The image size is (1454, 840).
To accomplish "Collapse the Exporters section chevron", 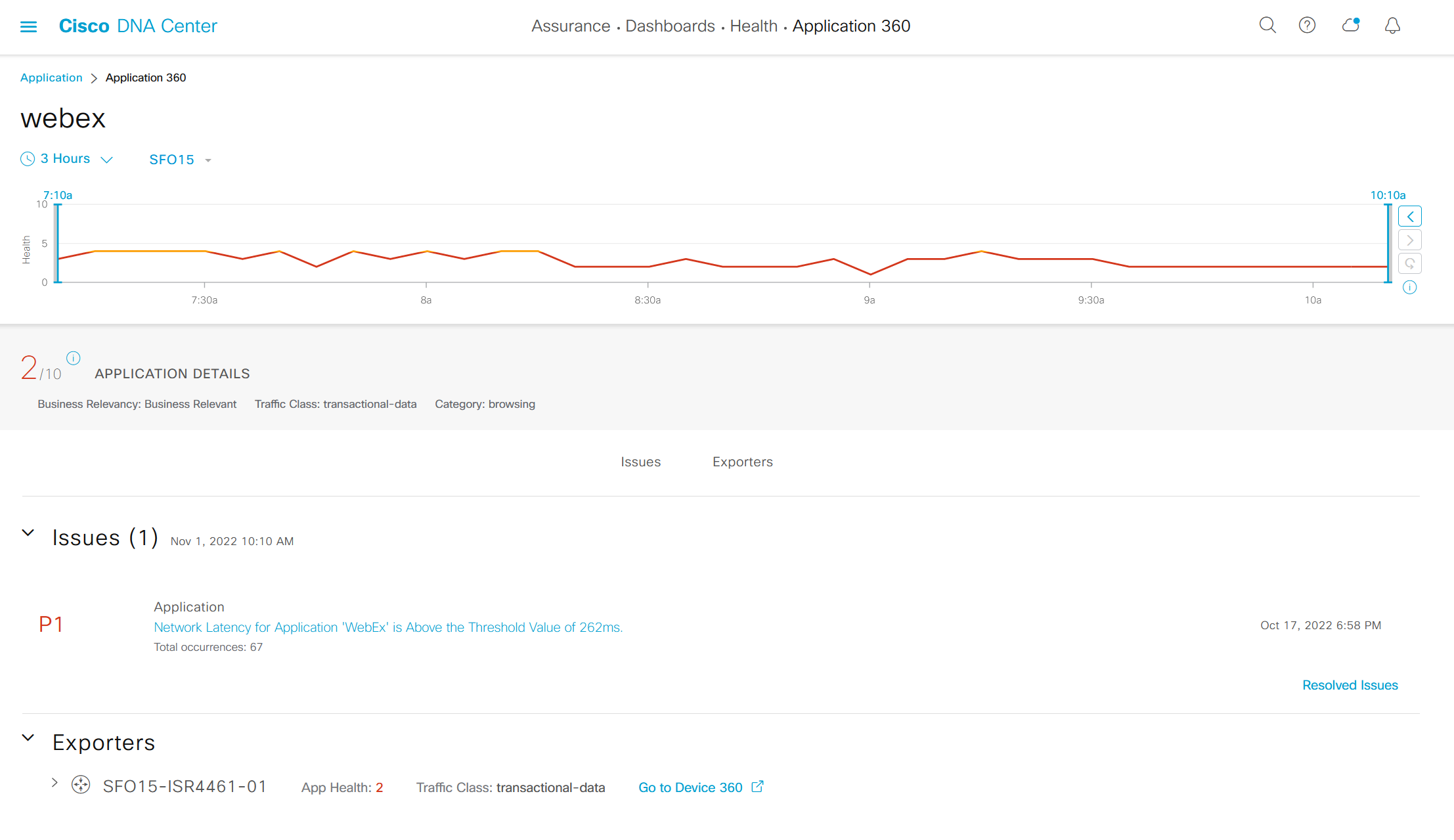I will [28, 738].
